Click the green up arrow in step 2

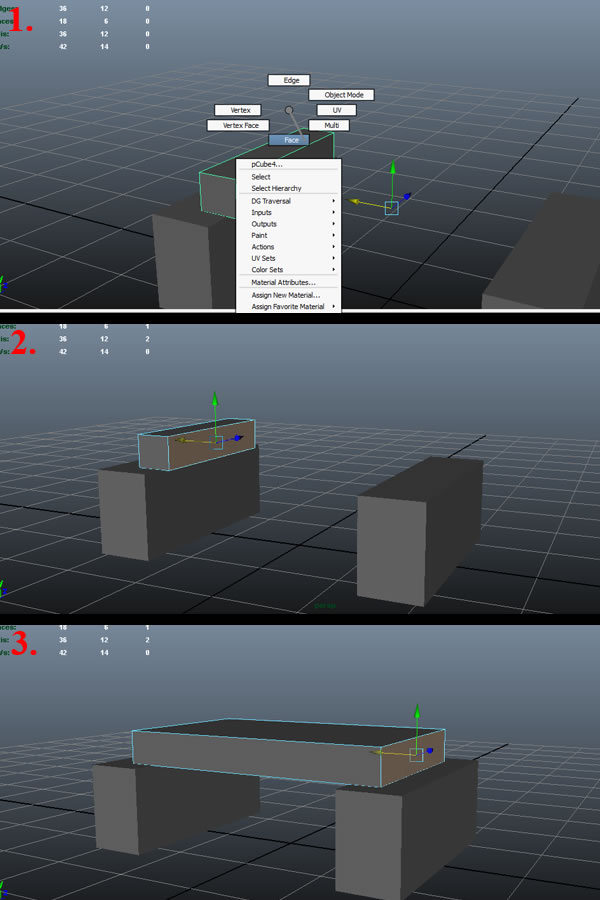214,401
